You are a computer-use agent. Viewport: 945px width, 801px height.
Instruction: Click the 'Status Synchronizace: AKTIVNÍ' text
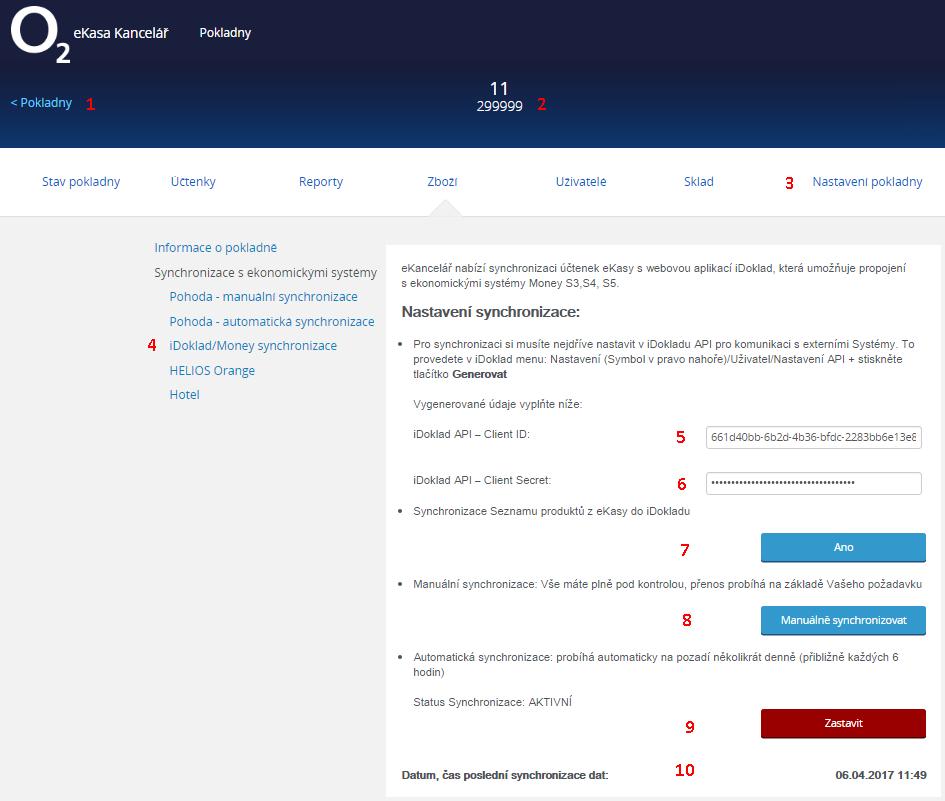pos(492,702)
